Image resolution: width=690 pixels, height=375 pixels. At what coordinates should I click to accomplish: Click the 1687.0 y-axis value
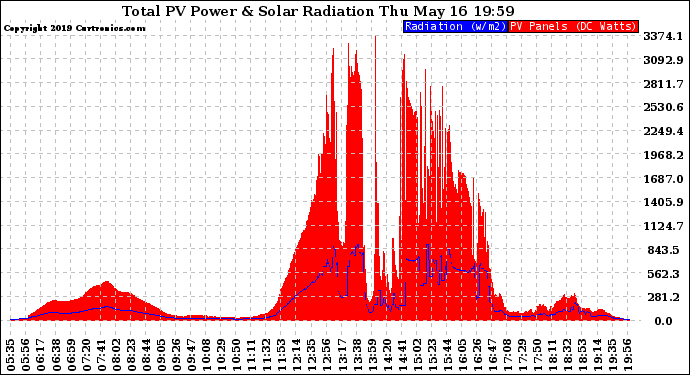coord(664,179)
